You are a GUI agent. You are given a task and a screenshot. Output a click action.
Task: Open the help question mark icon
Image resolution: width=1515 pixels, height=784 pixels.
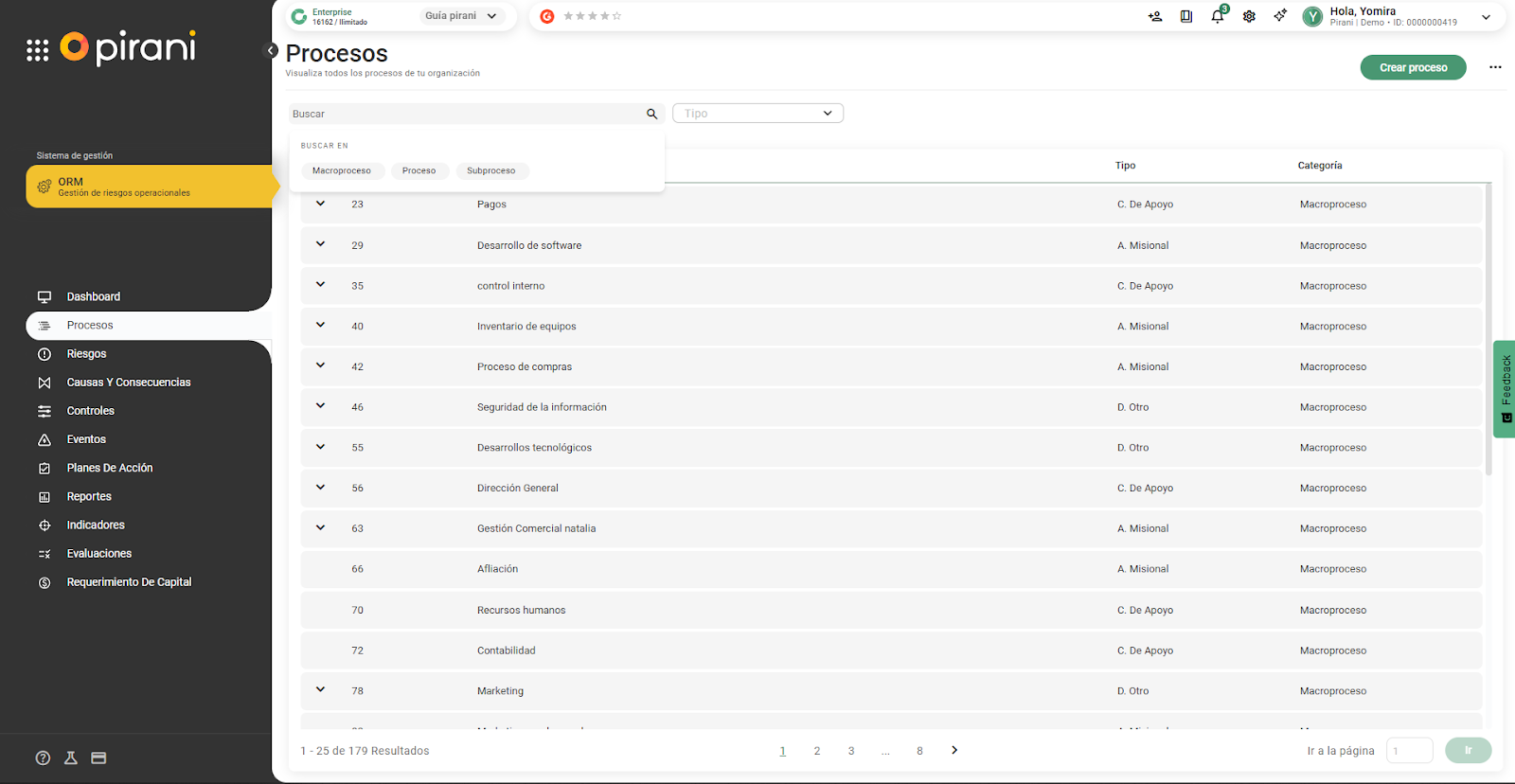tap(43, 757)
